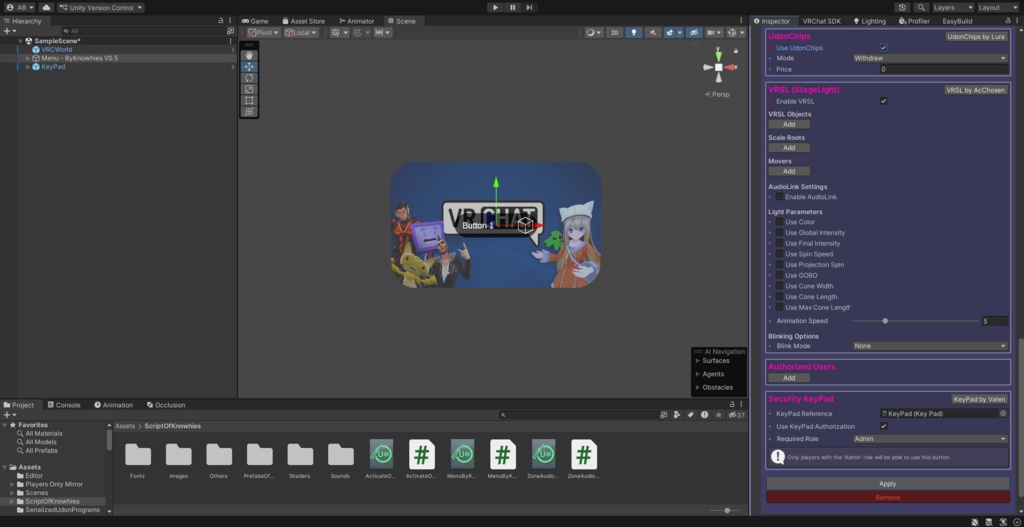Open the Layers dropdown

[953, 7]
